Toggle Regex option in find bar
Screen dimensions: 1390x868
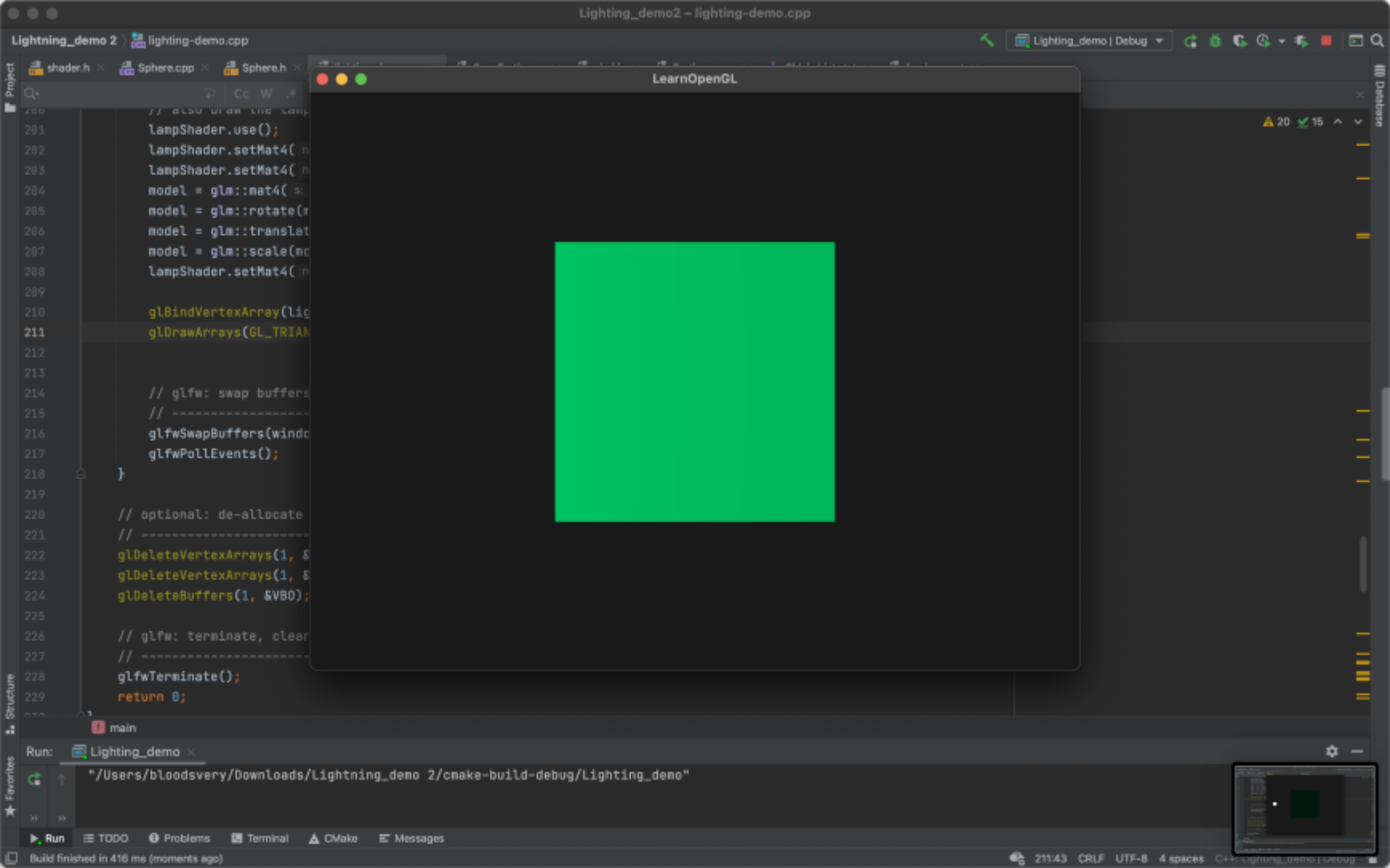point(291,93)
